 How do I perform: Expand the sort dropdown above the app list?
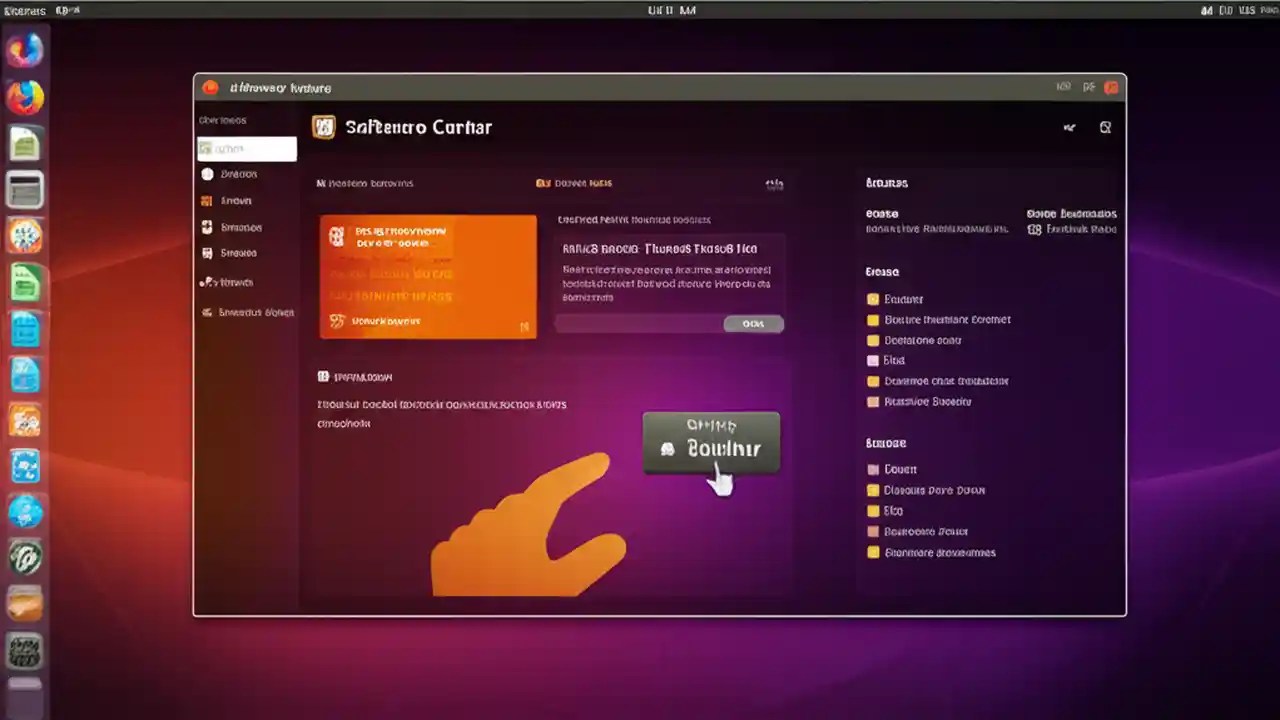(x=774, y=183)
